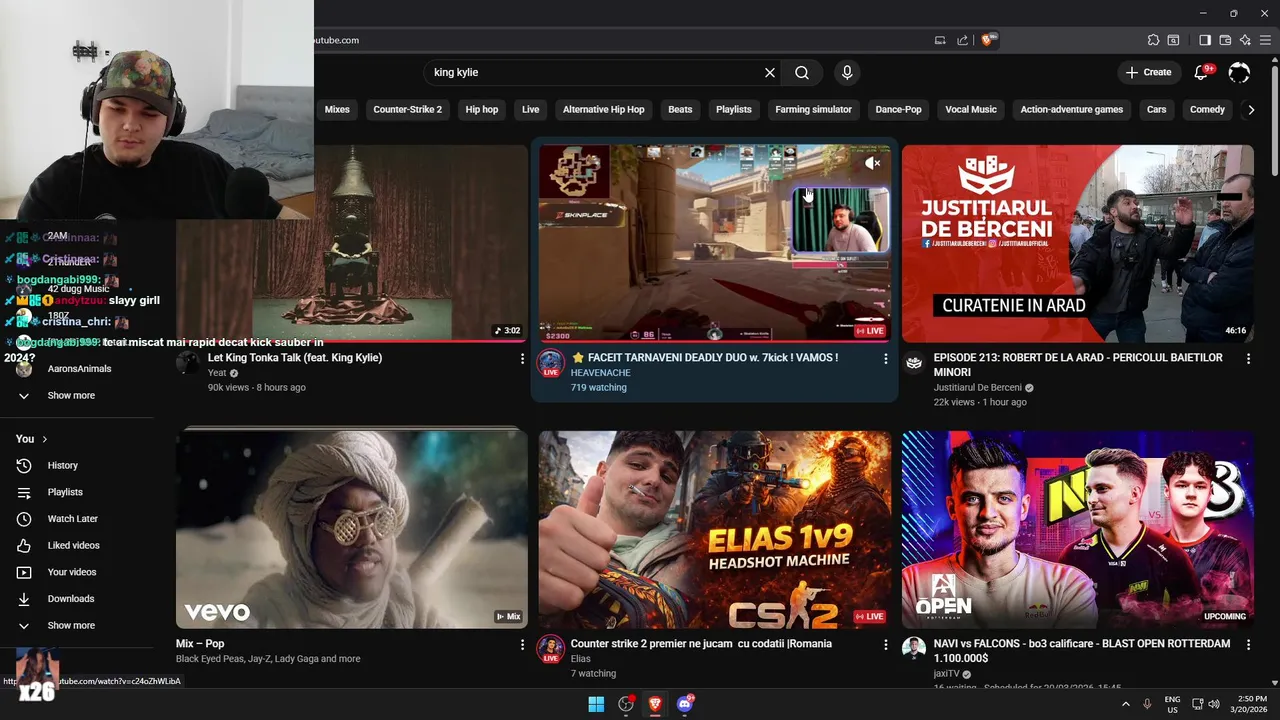Open options menu for NAVI vs FALCONS video

(x=1248, y=645)
